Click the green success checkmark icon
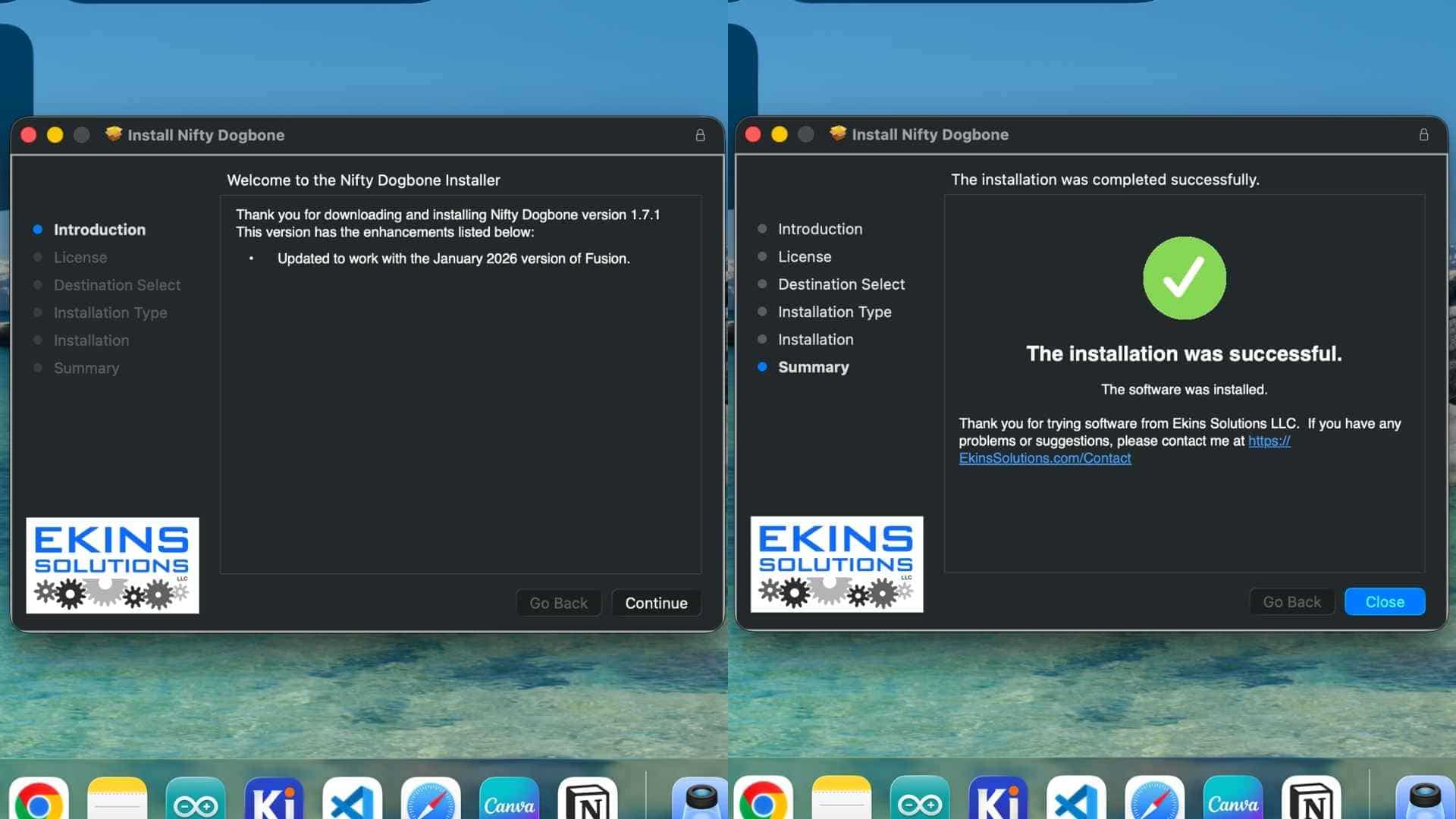This screenshot has width=1456, height=819. pyautogui.click(x=1184, y=278)
